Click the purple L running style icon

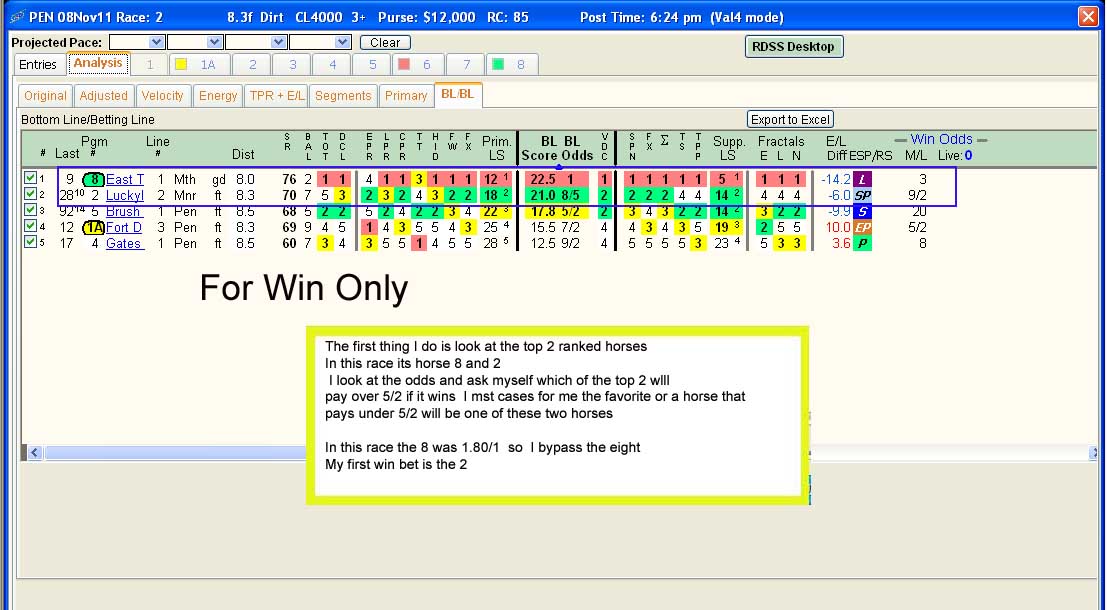coord(862,179)
